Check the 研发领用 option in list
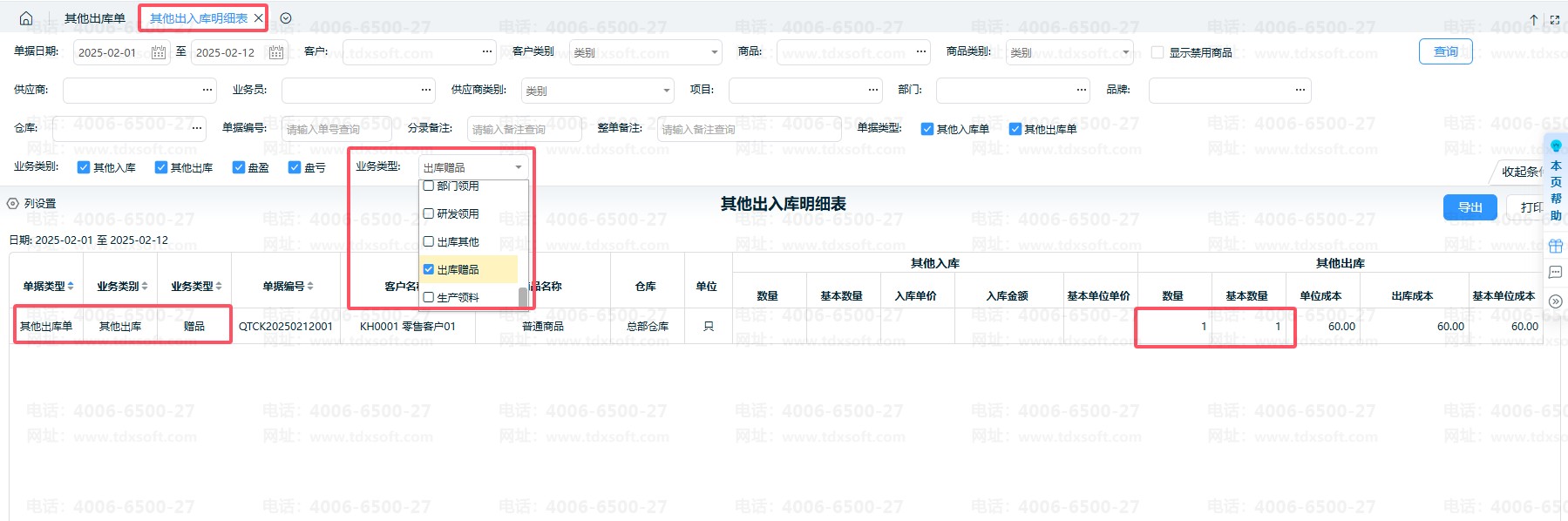The width and height of the screenshot is (1568, 521). pos(429,213)
